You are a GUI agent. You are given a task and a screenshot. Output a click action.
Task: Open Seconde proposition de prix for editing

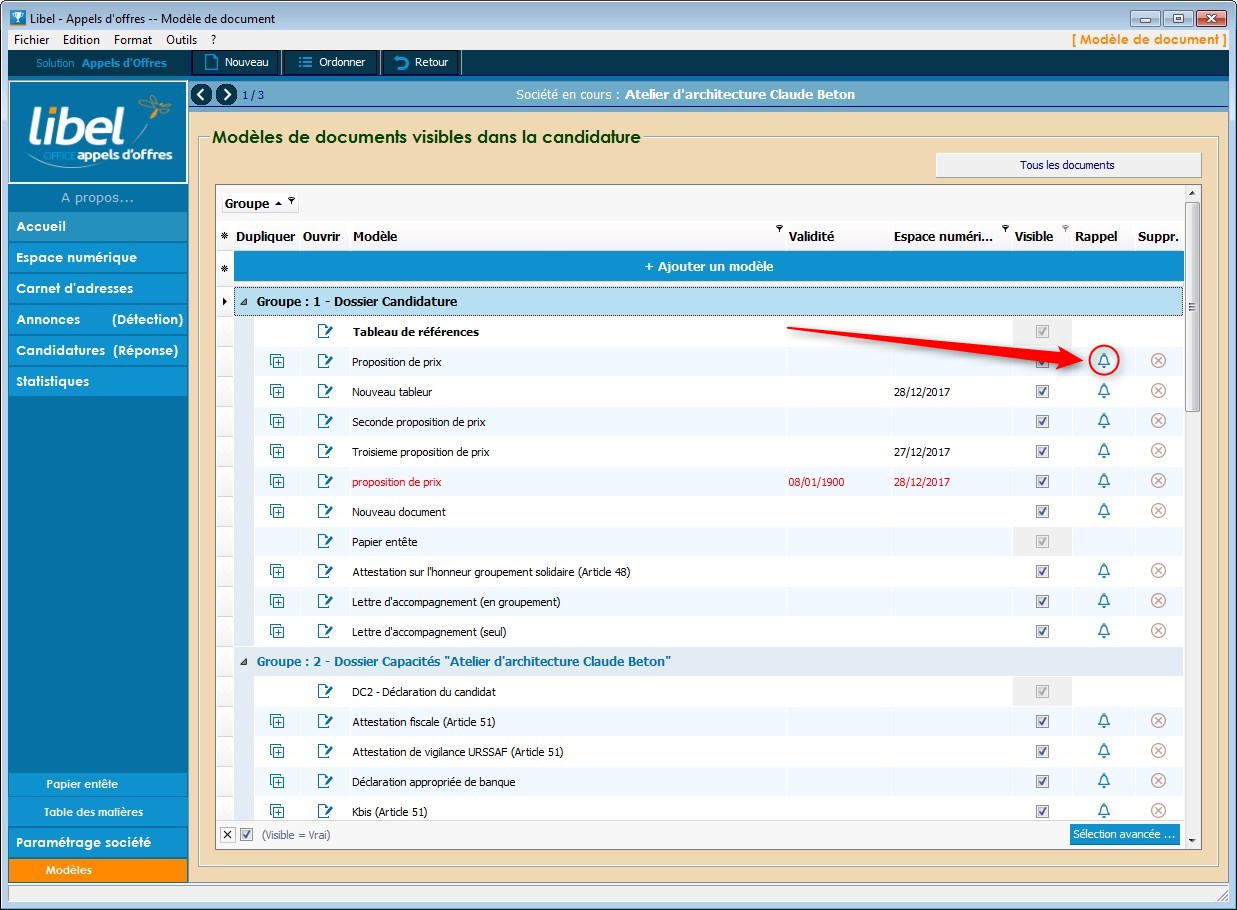[324, 421]
